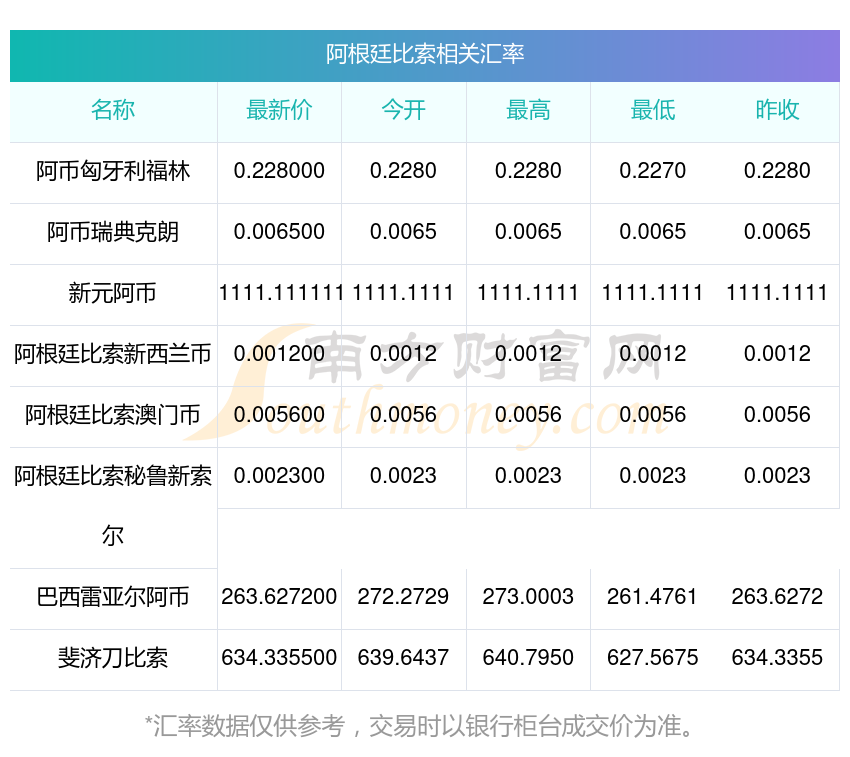Click the lowest value 0.2270
This screenshot has width=850, height=757.
[653, 171]
